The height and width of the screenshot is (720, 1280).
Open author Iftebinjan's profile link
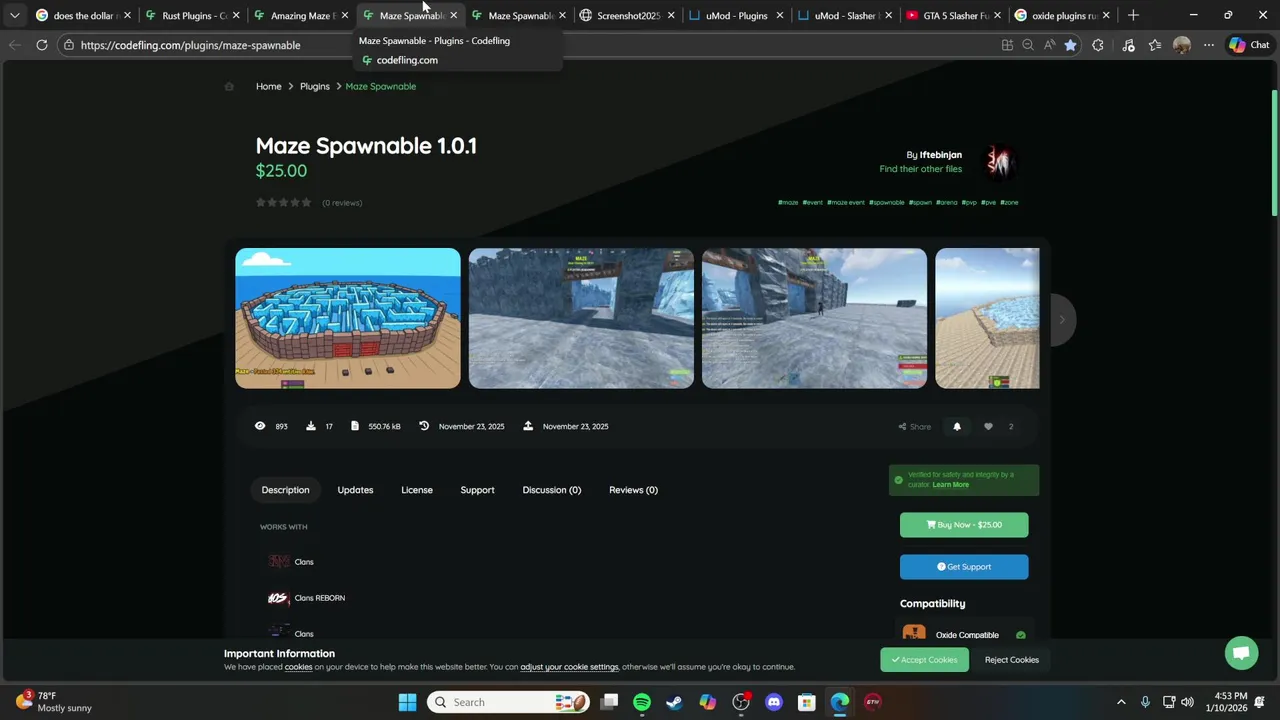941,155
